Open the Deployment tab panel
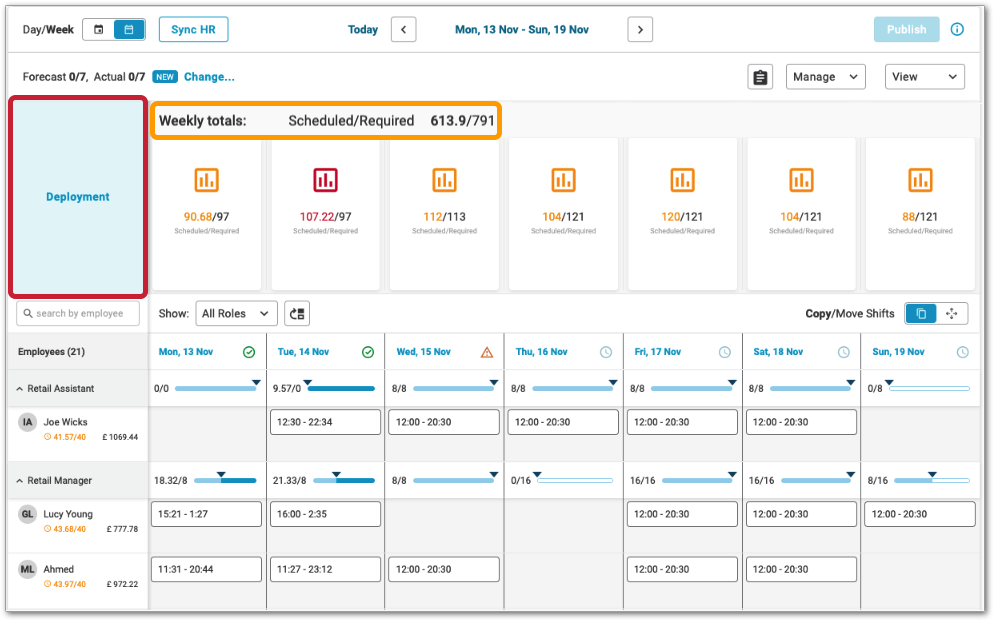 tap(78, 197)
